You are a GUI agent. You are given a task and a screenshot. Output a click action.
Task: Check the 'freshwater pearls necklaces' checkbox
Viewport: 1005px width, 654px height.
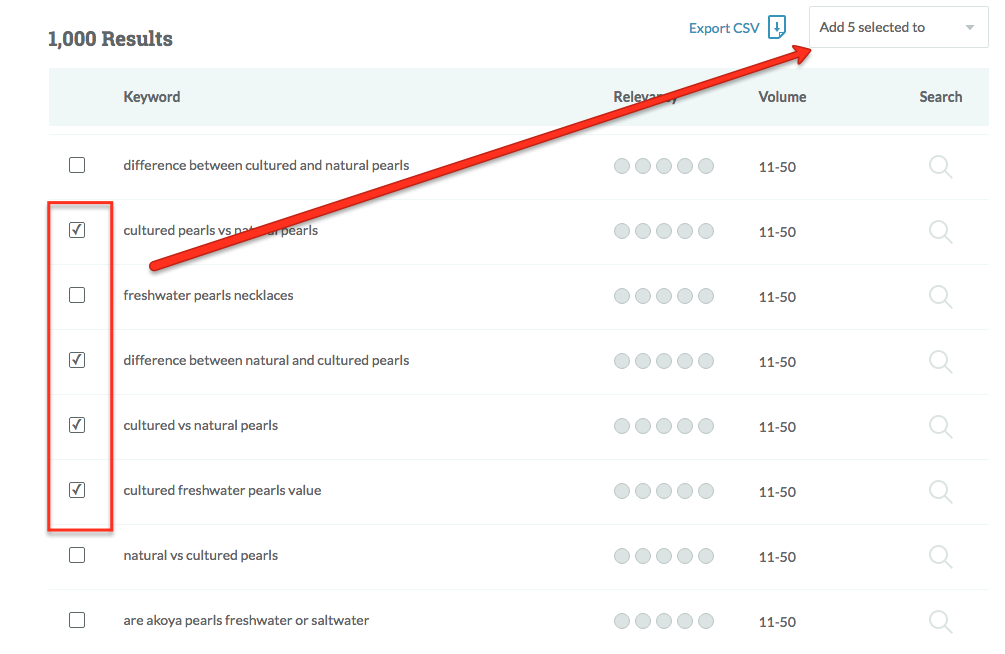[x=77, y=295]
